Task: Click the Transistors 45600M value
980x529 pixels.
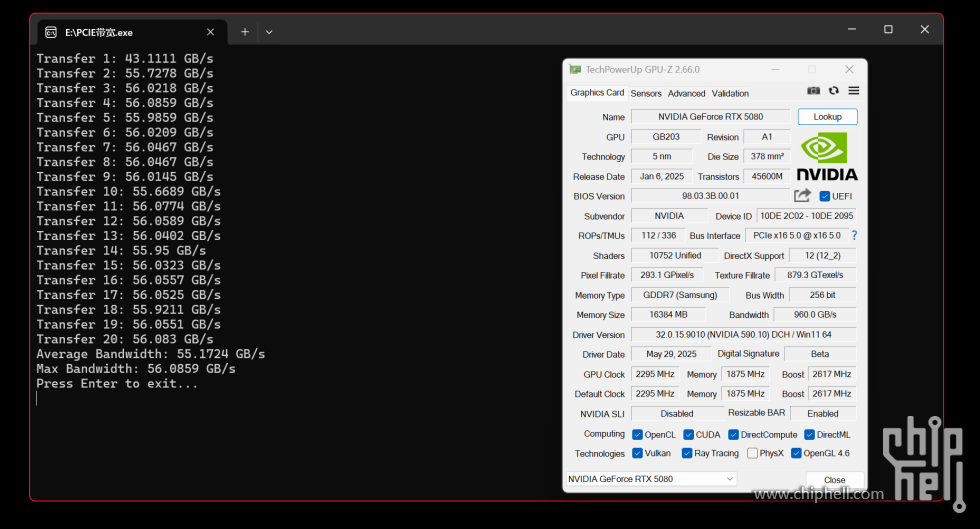Action: click(x=767, y=176)
